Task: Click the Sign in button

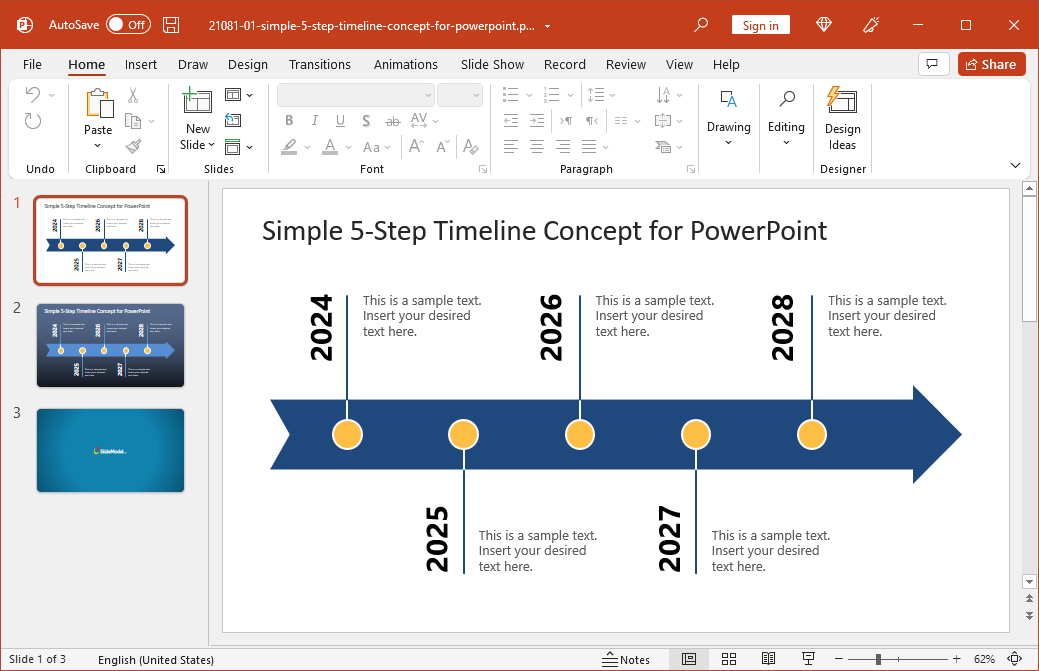Action: pyautogui.click(x=760, y=25)
